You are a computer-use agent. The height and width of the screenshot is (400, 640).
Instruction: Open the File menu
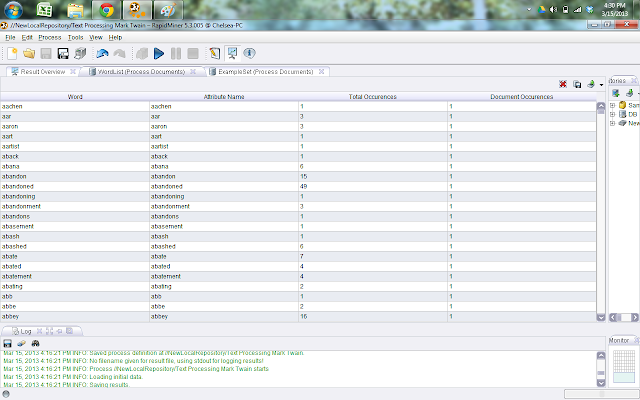10,38
